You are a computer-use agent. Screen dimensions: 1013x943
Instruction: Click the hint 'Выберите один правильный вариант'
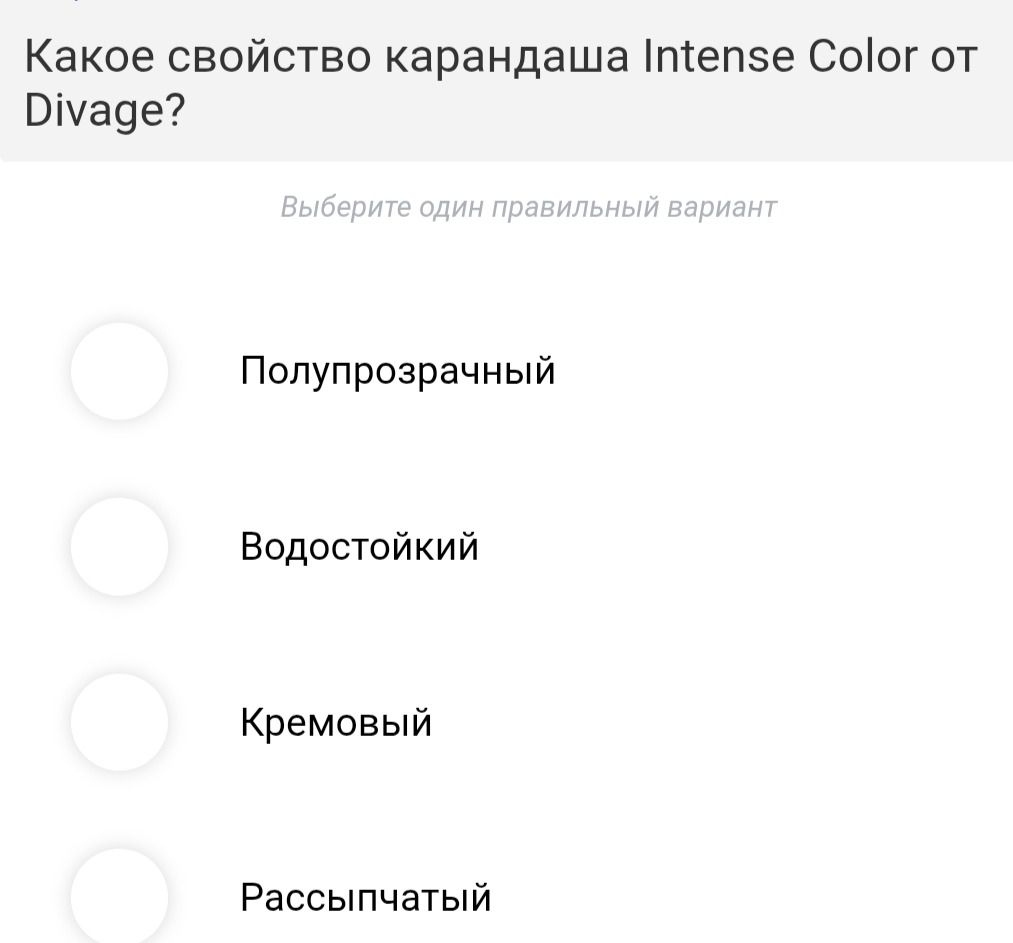click(528, 207)
